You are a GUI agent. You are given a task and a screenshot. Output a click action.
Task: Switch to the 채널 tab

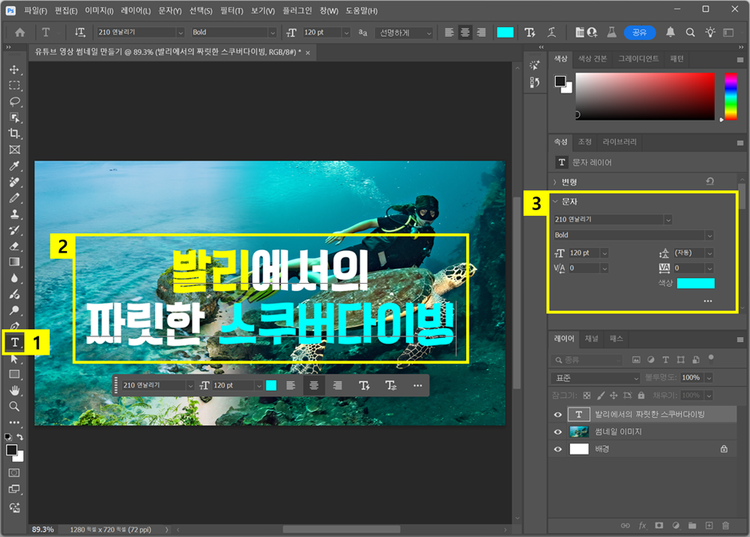592,339
